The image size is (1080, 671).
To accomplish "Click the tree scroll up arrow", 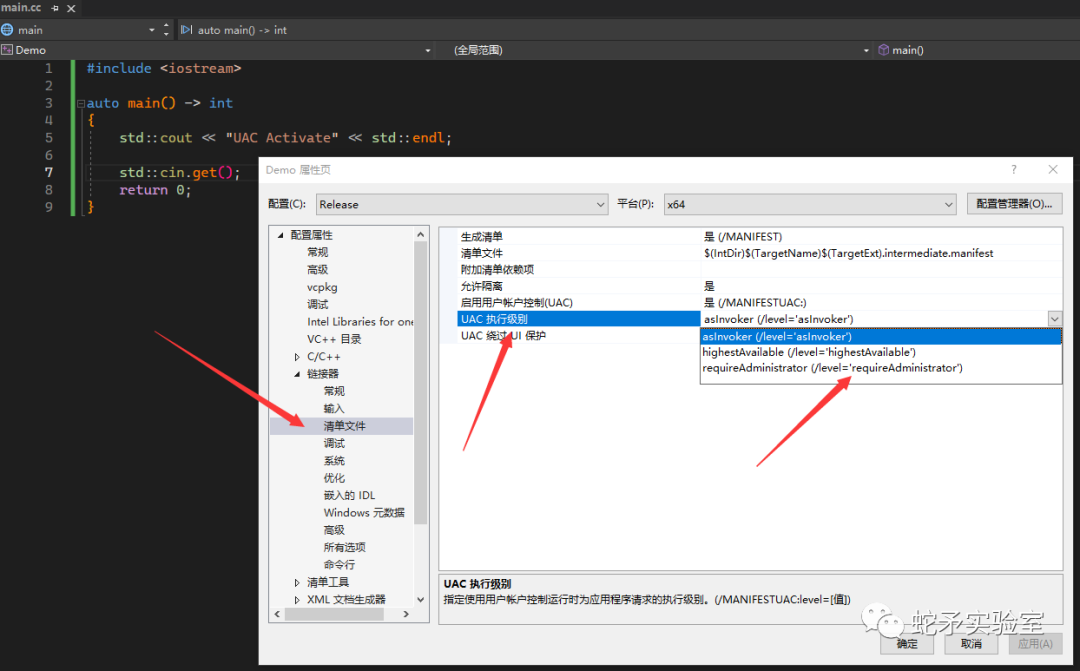I will [421, 235].
